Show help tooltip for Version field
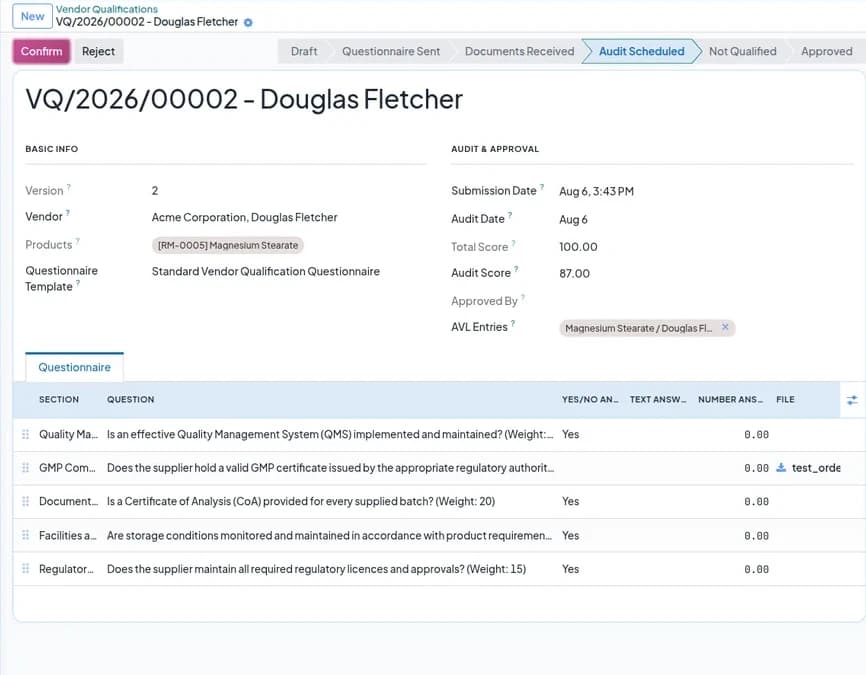866x675 pixels. pyautogui.click(x=68, y=187)
